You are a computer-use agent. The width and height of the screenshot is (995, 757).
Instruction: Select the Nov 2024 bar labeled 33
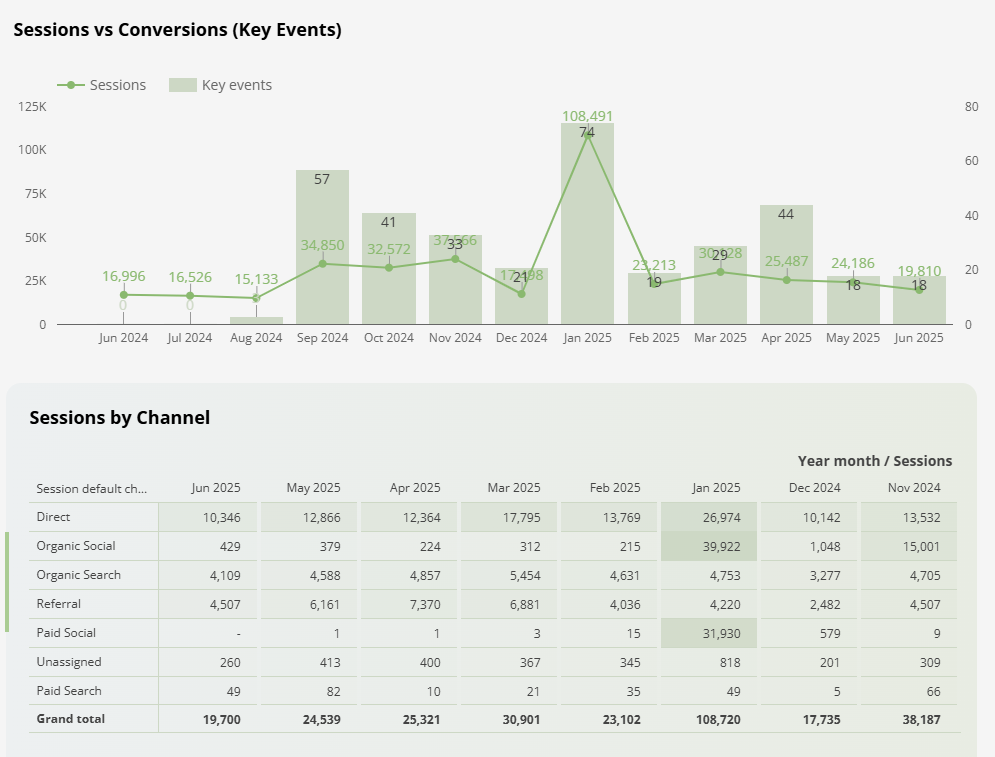click(x=454, y=280)
